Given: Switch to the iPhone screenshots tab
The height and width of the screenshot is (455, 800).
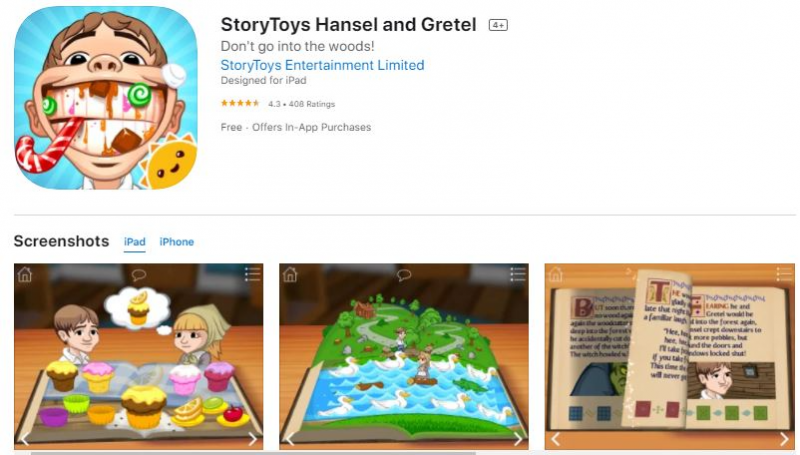Looking at the screenshot, I should pyautogui.click(x=177, y=242).
